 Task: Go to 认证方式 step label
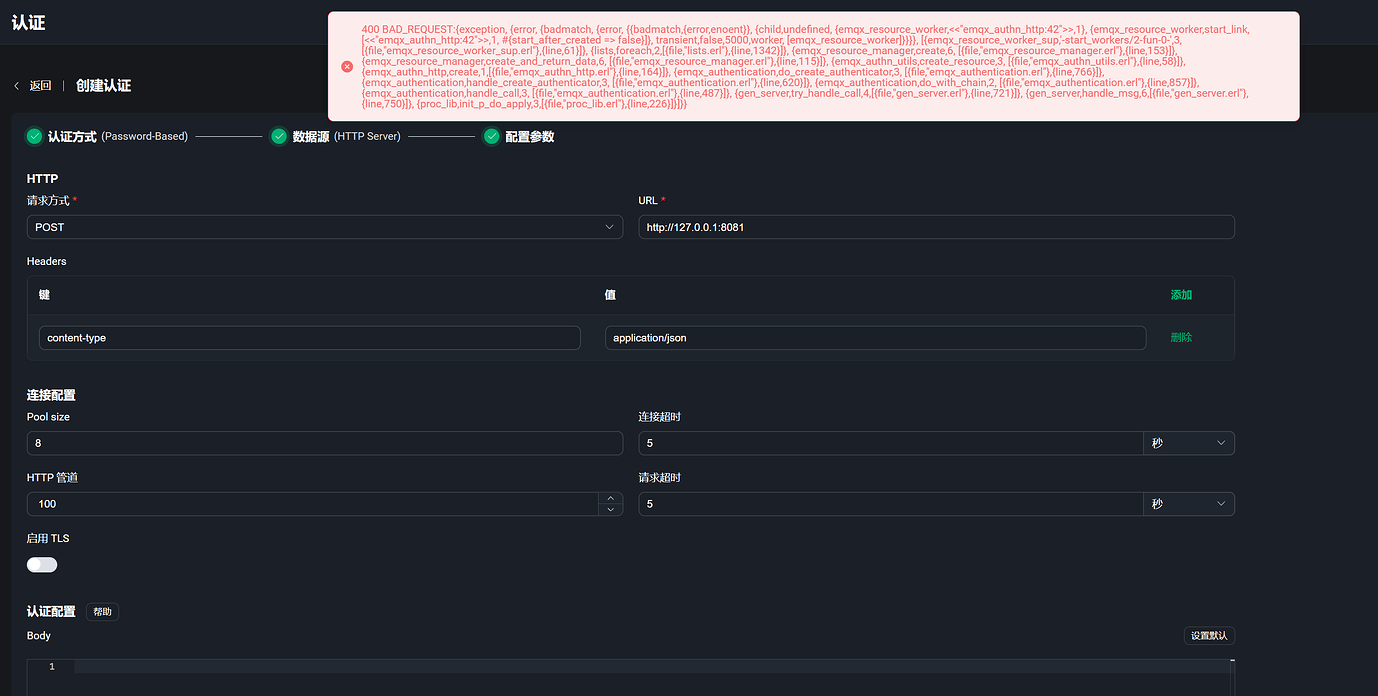(72, 136)
